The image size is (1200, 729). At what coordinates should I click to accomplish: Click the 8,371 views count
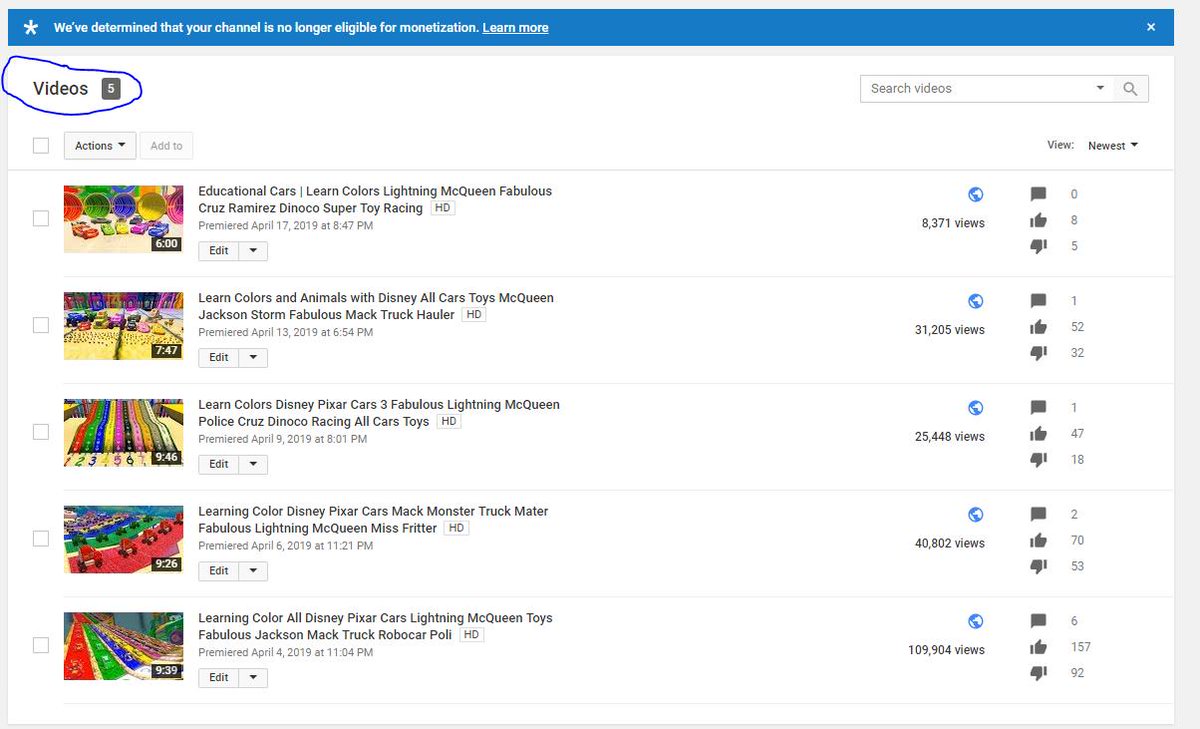tap(953, 223)
